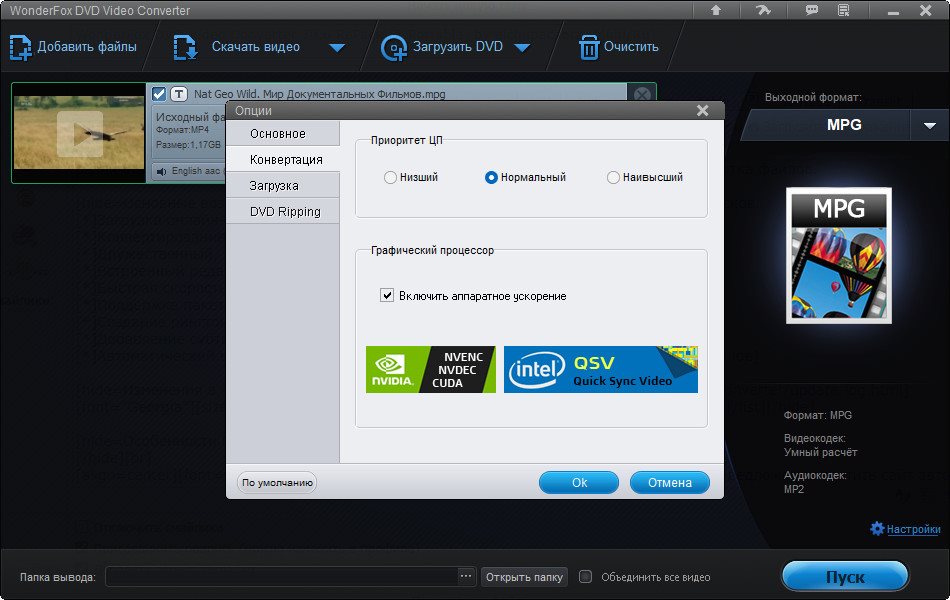Viewport: 950px width, 600px height.
Task: Open the Конвертация tab
Action: (283, 159)
